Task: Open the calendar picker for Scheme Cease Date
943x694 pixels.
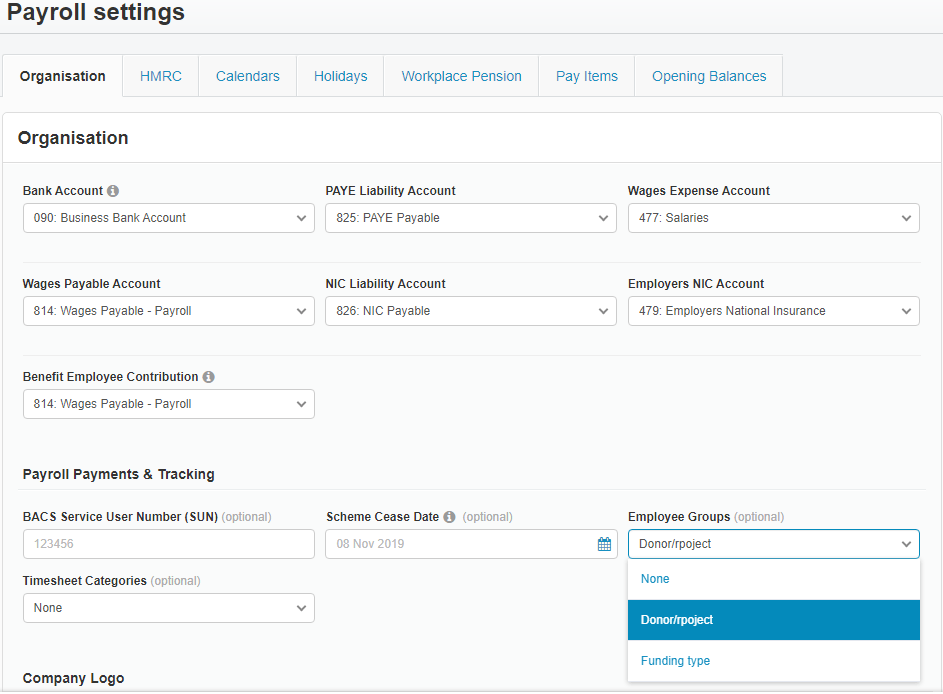Action: tap(604, 544)
